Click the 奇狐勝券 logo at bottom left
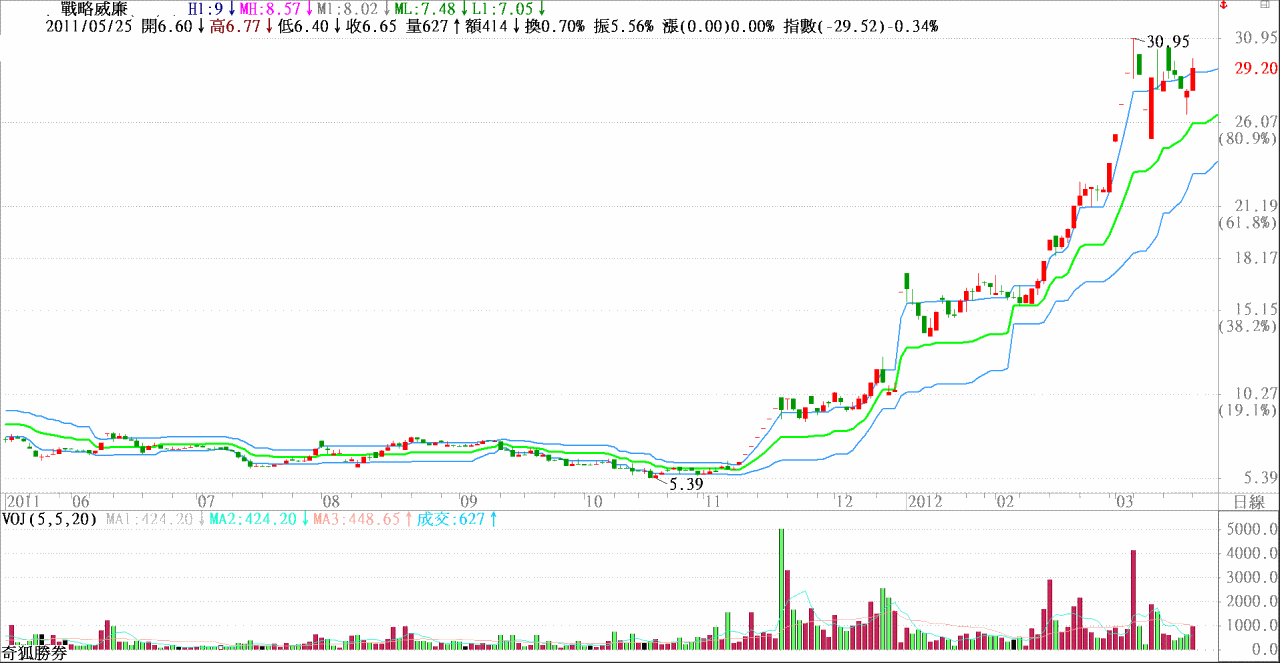Viewport: 1280px width, 663px height. pos(35,654)
